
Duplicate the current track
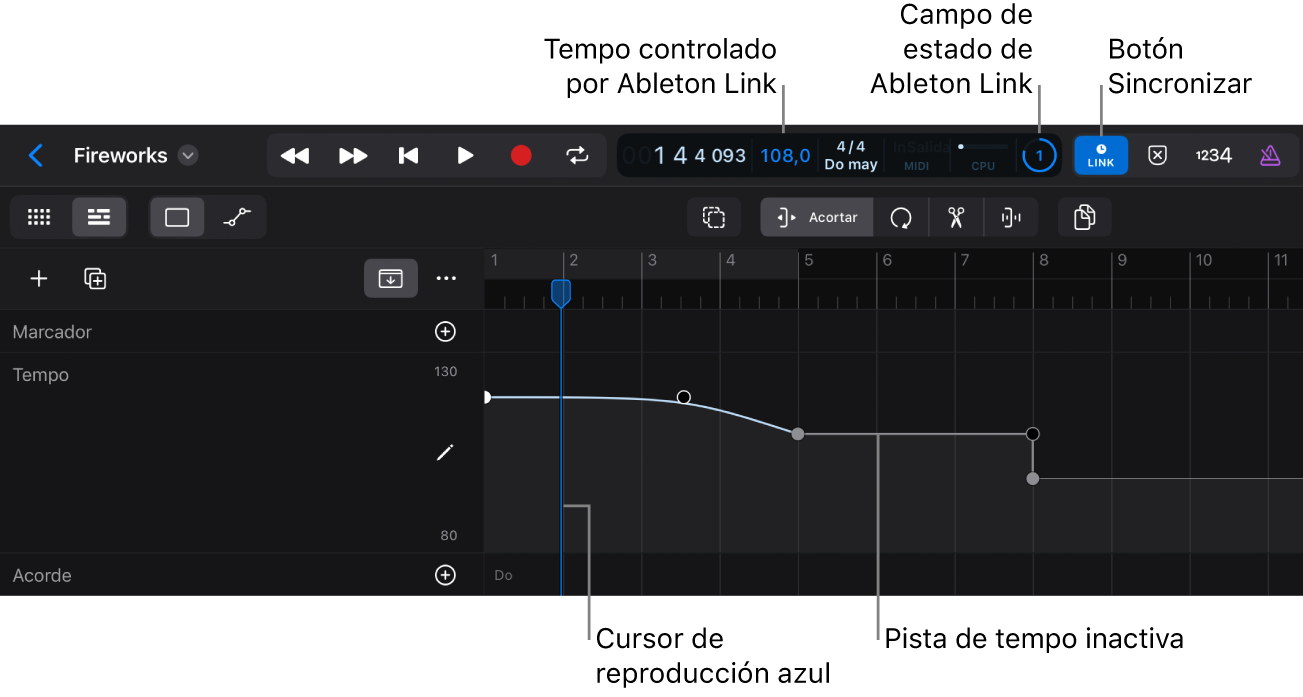(95, 278)
